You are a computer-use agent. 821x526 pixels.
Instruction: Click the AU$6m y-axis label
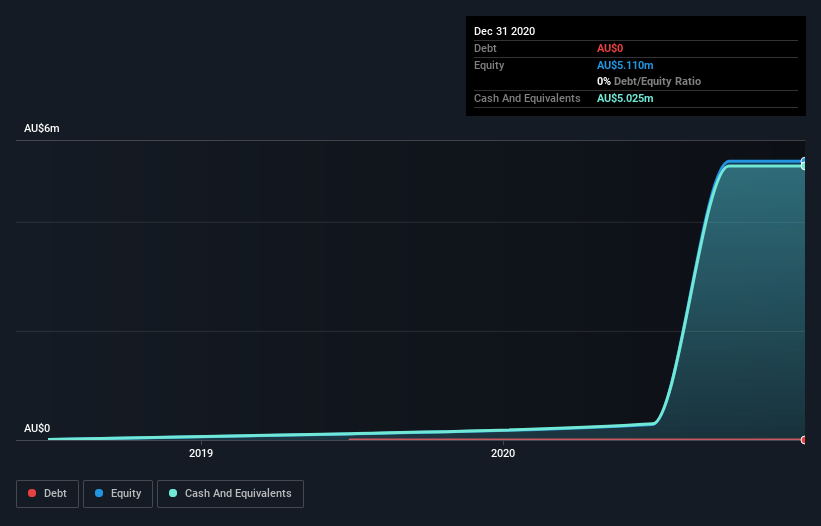tap(42, 129)
